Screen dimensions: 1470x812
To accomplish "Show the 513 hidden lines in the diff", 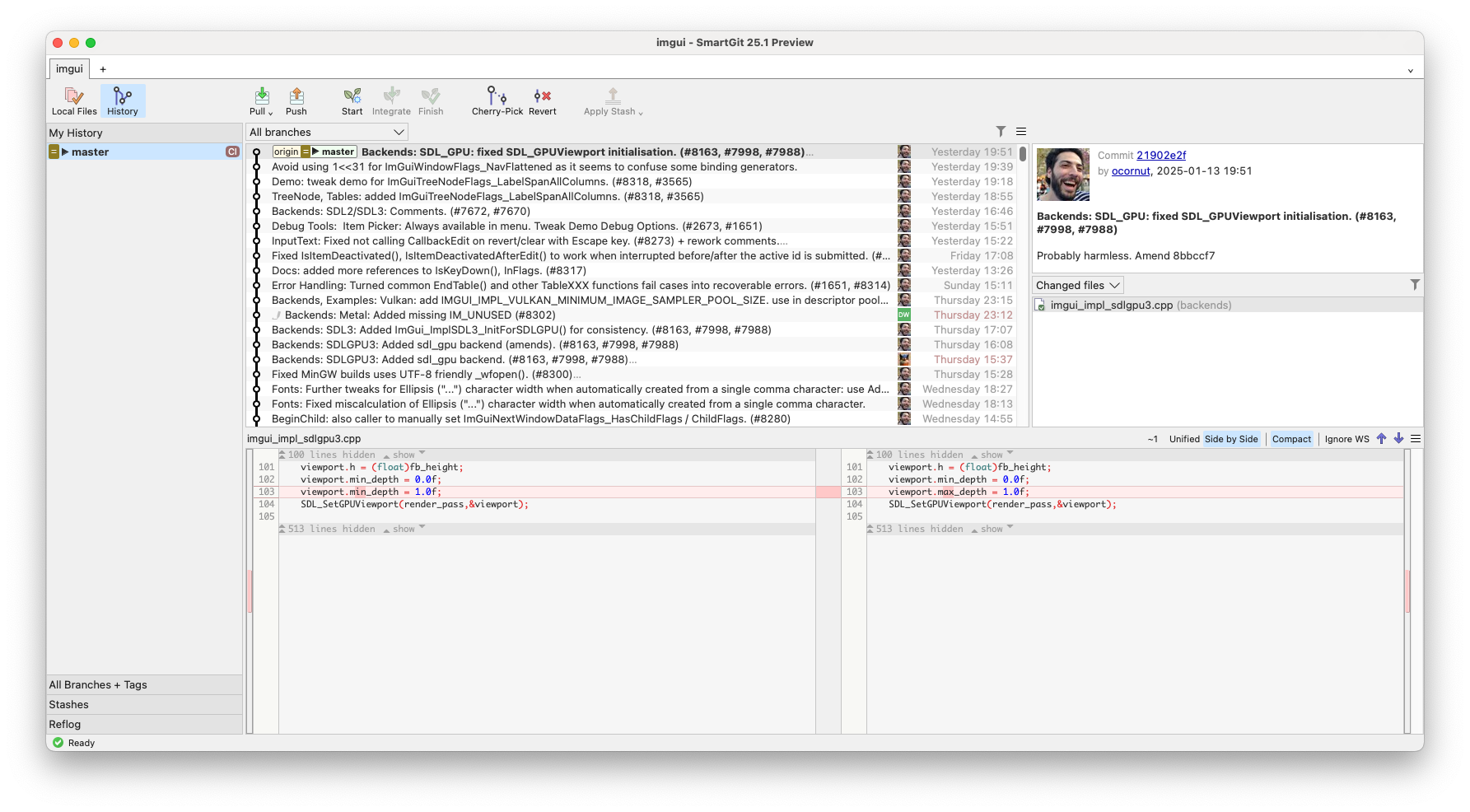I will (403, 528).
